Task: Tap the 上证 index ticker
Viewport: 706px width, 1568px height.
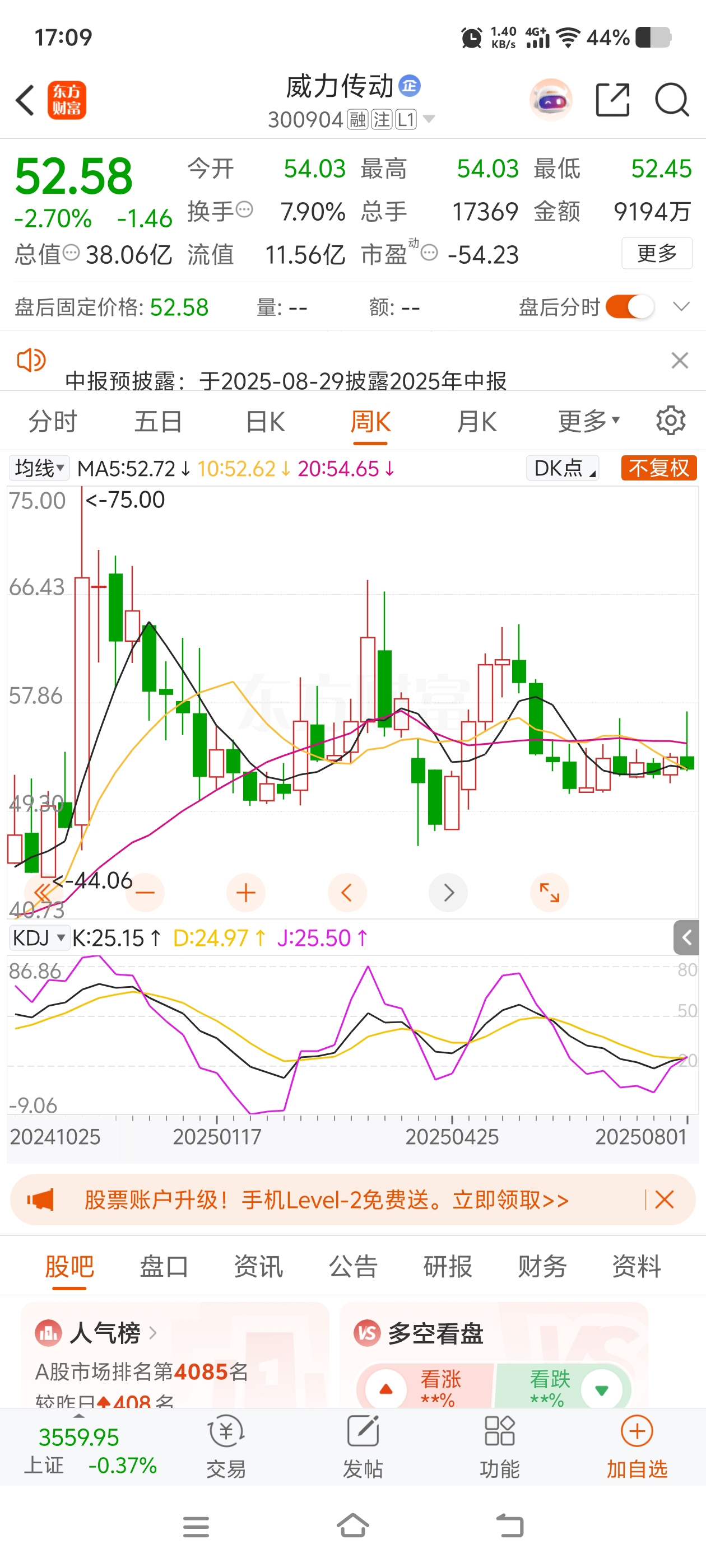Action: [x=90, y=1450]
